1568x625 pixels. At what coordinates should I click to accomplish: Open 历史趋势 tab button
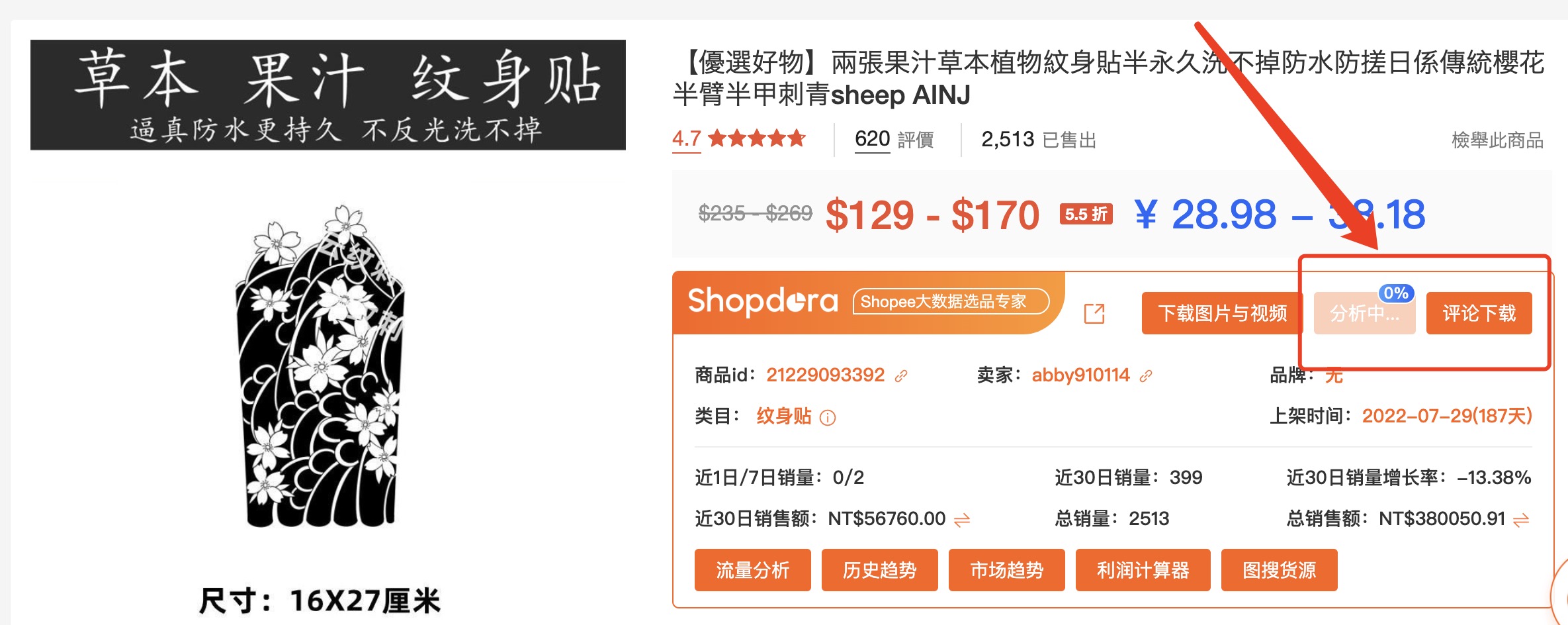[x=880, y=570]
